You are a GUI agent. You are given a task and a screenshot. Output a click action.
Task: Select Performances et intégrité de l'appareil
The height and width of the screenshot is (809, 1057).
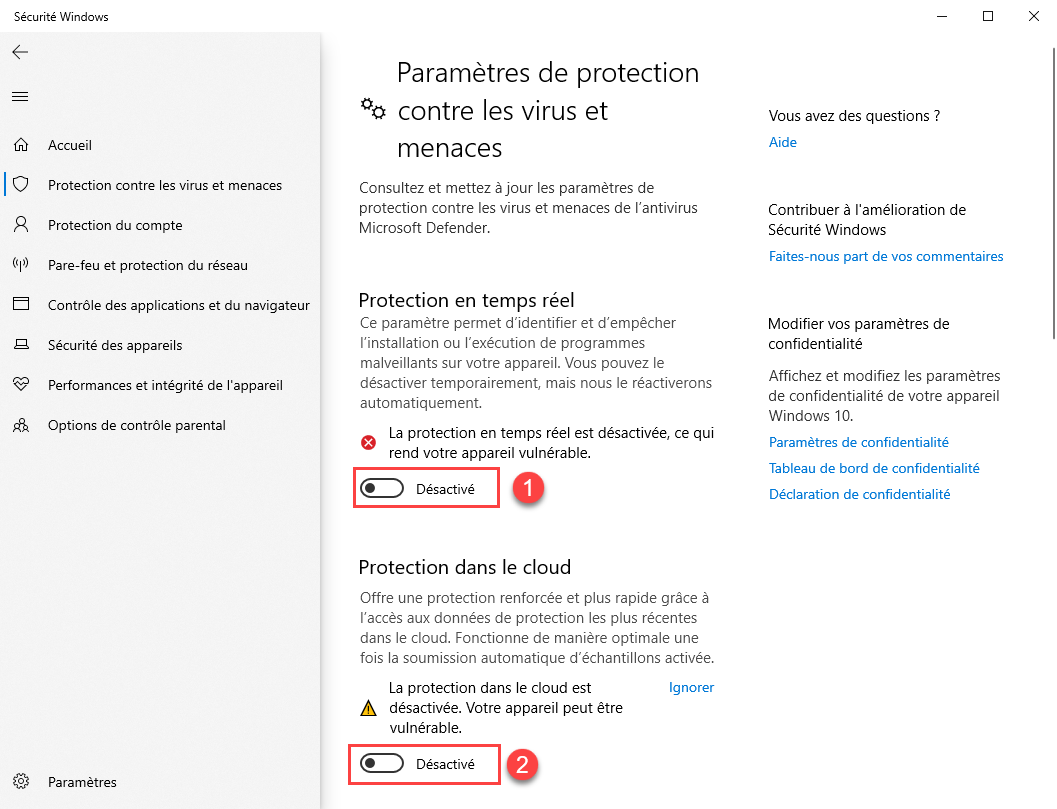tap(165, 385)
